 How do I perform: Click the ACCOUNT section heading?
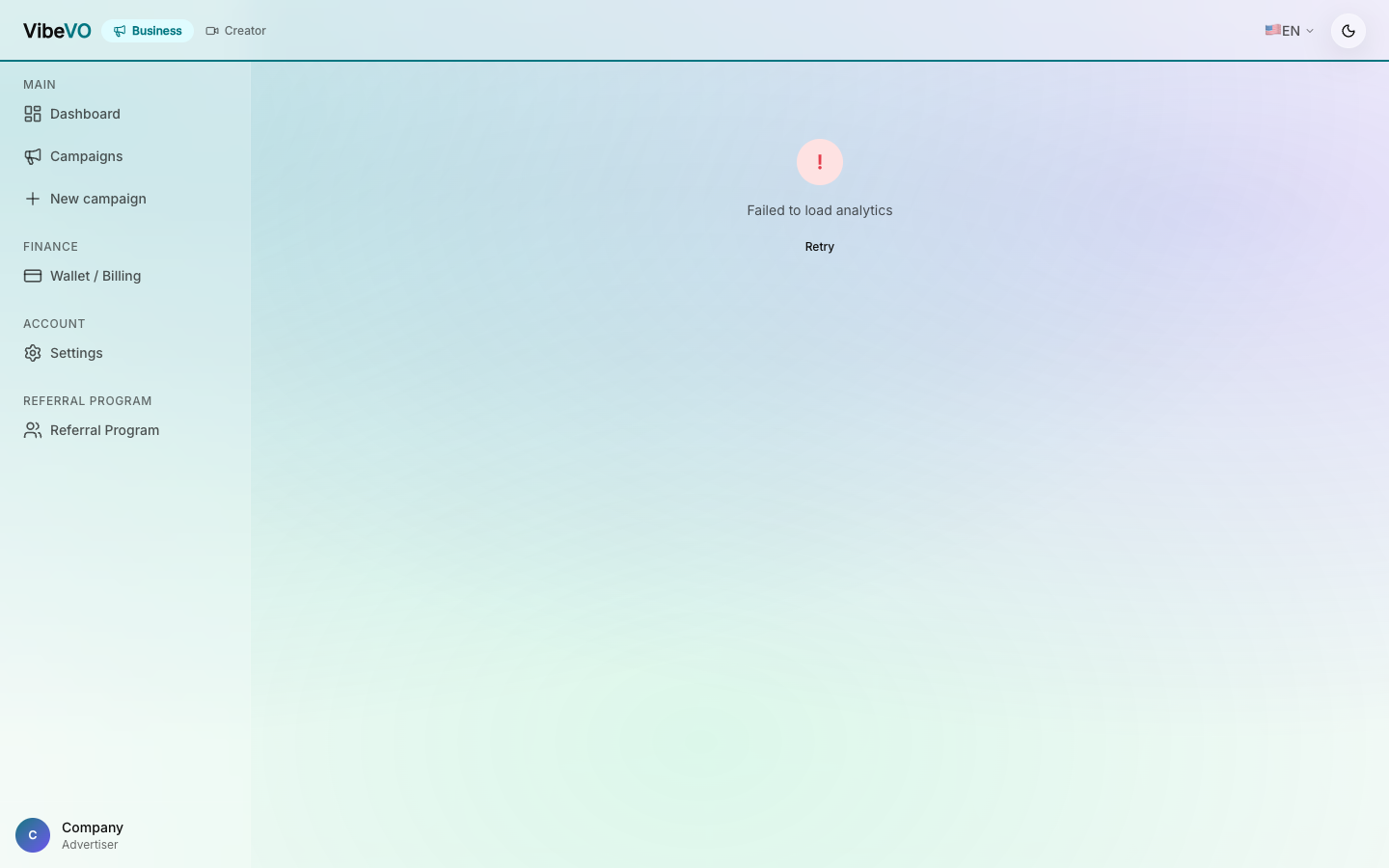coord(54,324)
